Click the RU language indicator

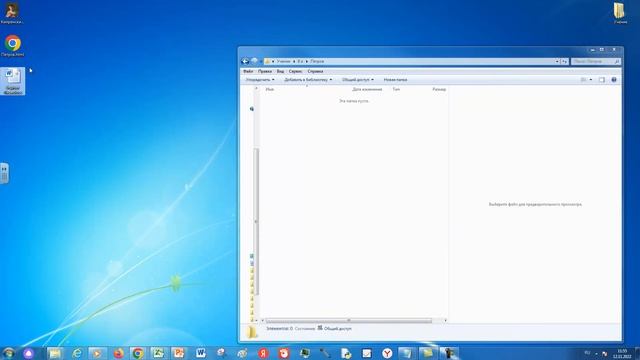[587, 353]
